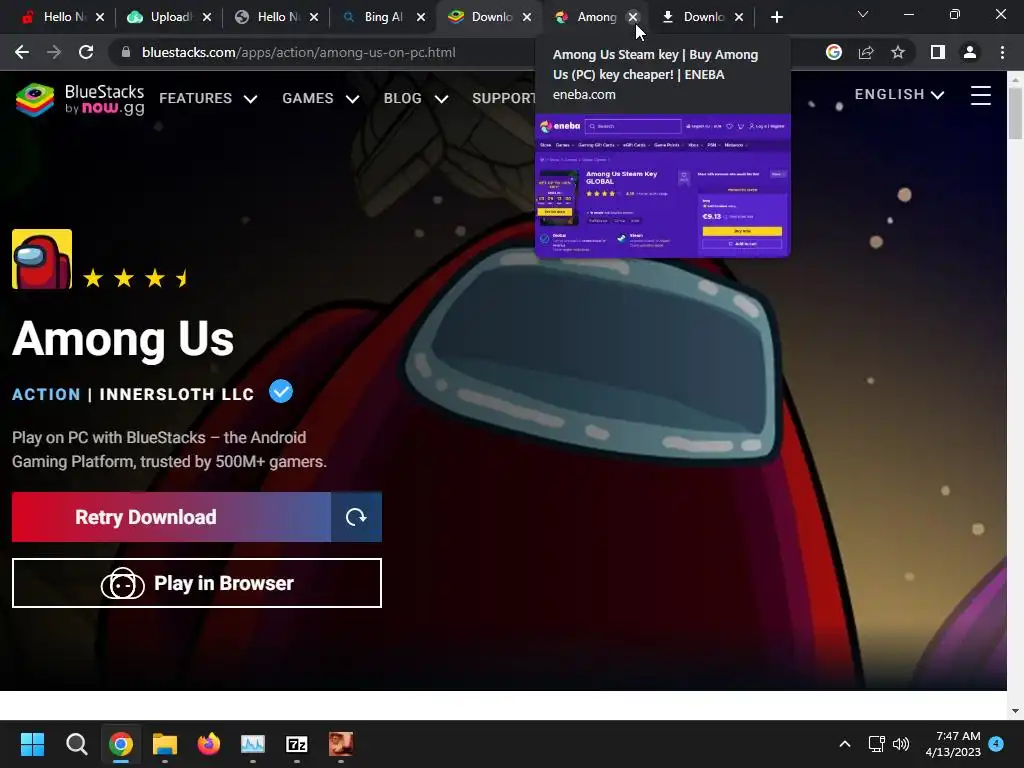Close the Bing AI tab

point(421,17)
